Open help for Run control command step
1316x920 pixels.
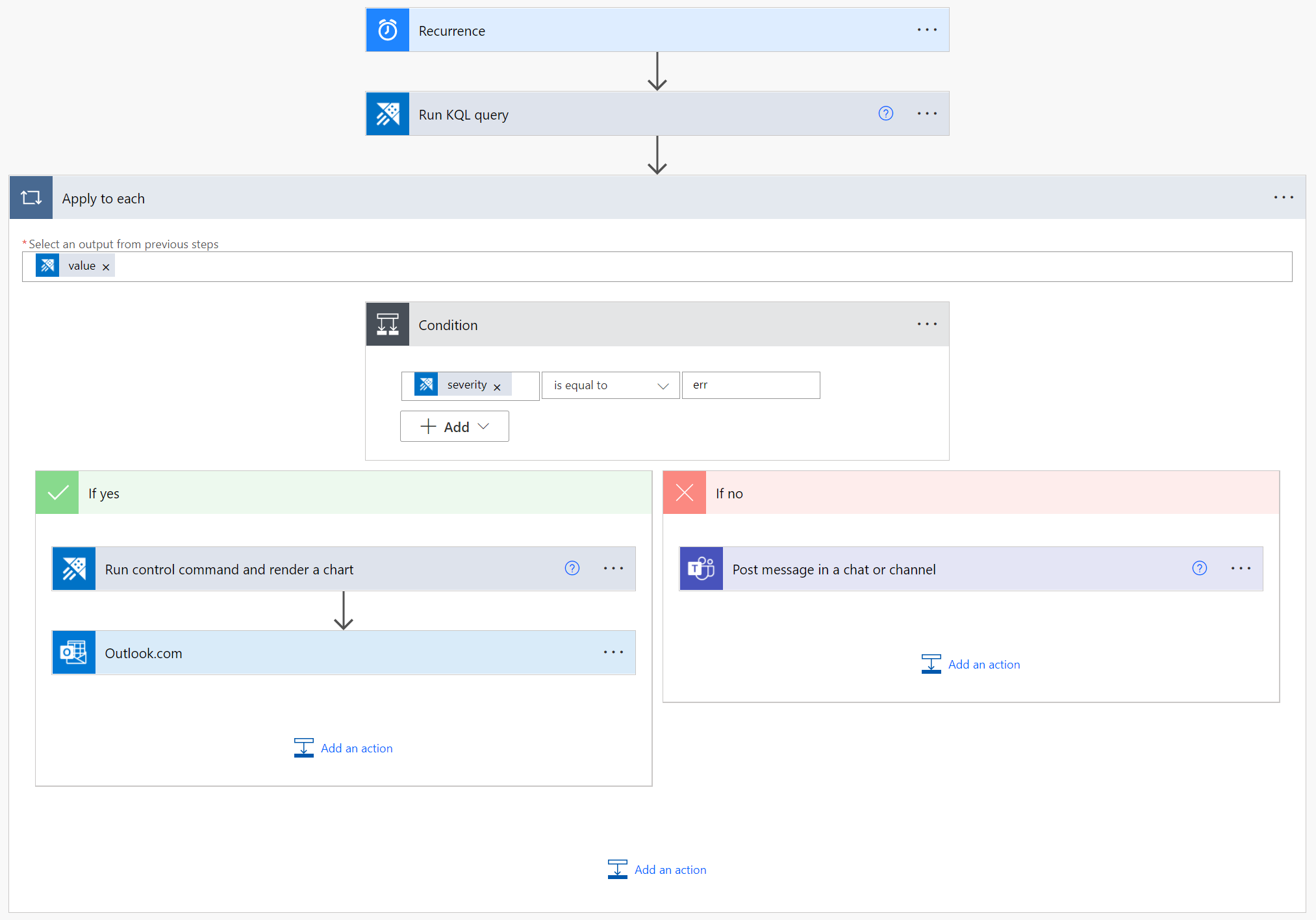click(x=572, y=569)
